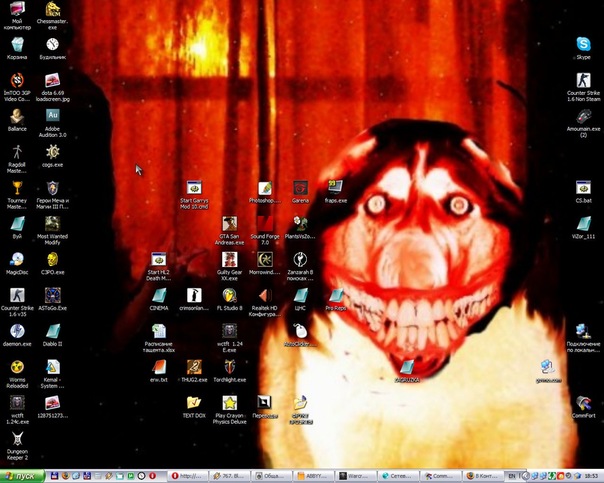Open the wctft 1.24 E.exe icon
The height and width of the screenshot is (483, 604).
click(x=230, y=338)
